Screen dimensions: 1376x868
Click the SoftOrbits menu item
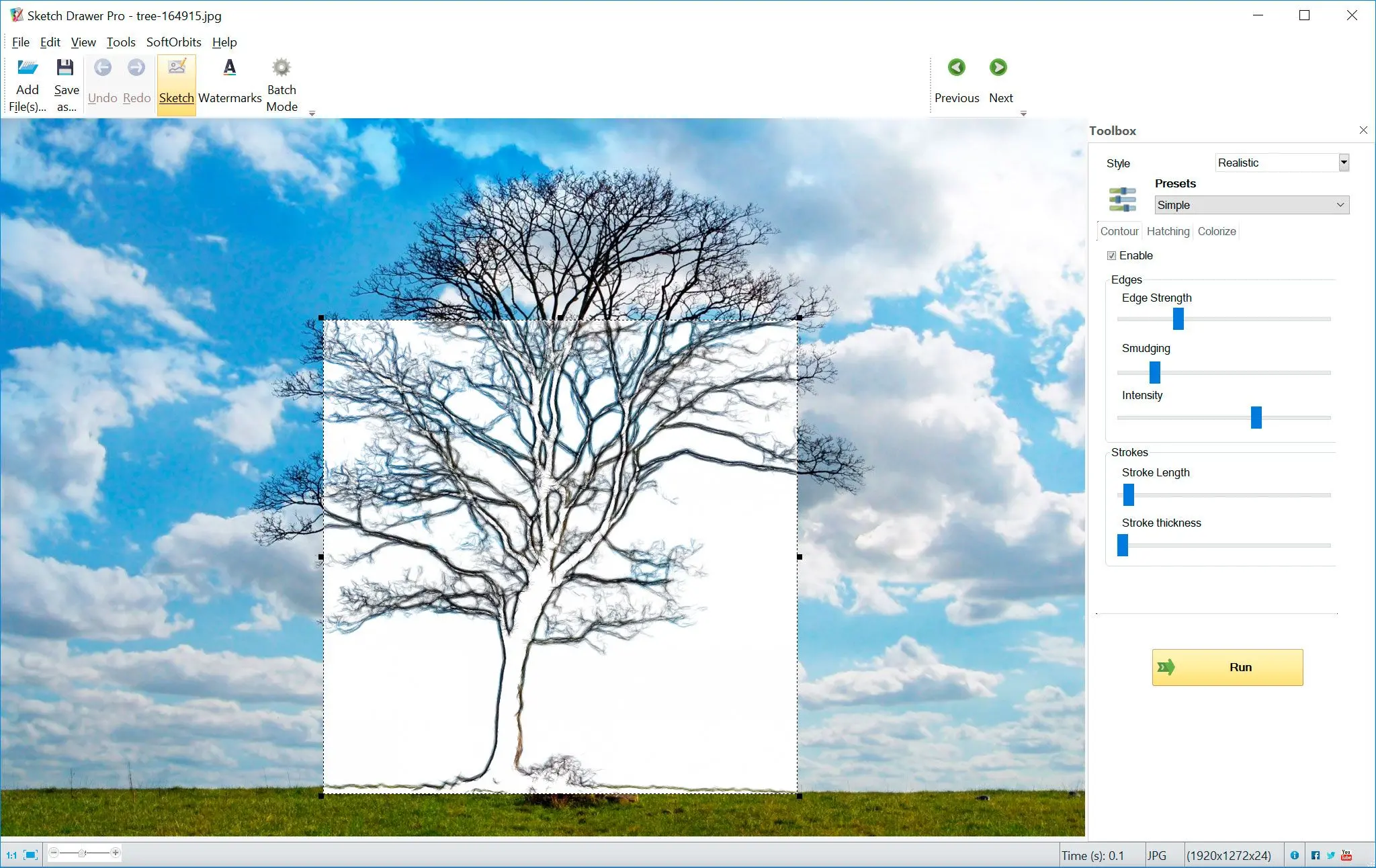tap(172, 41)
